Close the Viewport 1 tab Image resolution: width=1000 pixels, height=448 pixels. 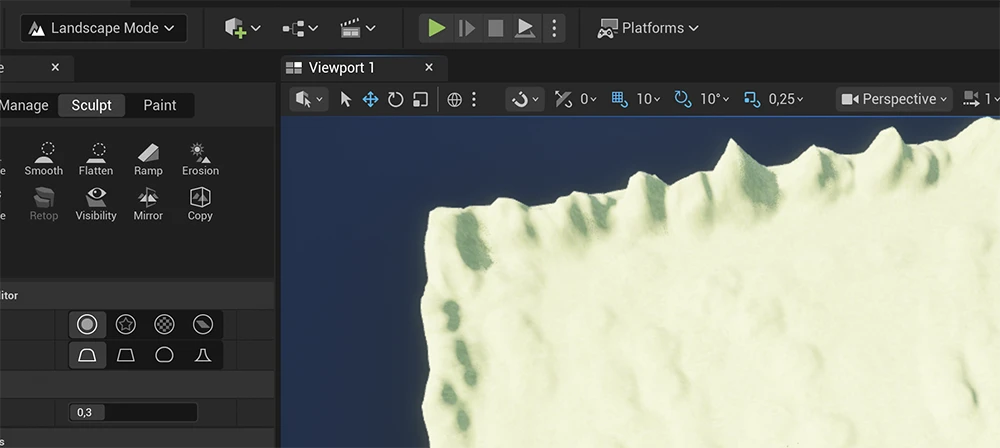coord(429,67)
